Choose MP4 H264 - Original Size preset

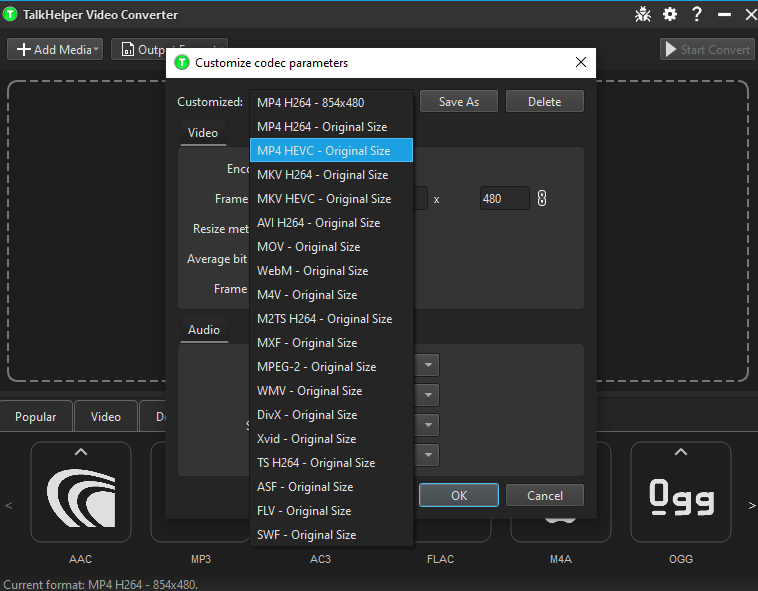click(331, 127)
